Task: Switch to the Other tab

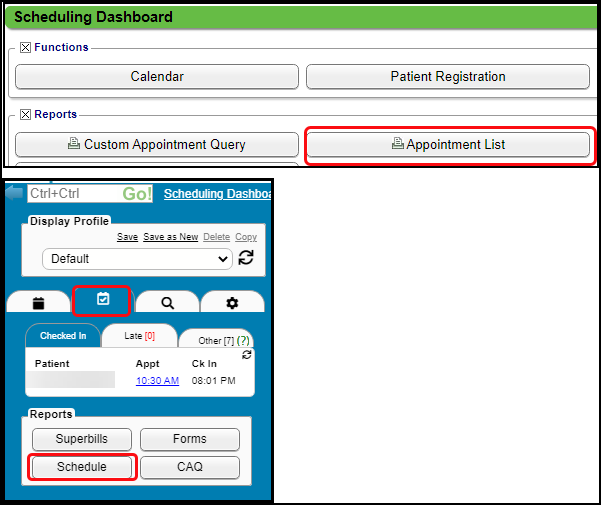Action: (216, 340)
